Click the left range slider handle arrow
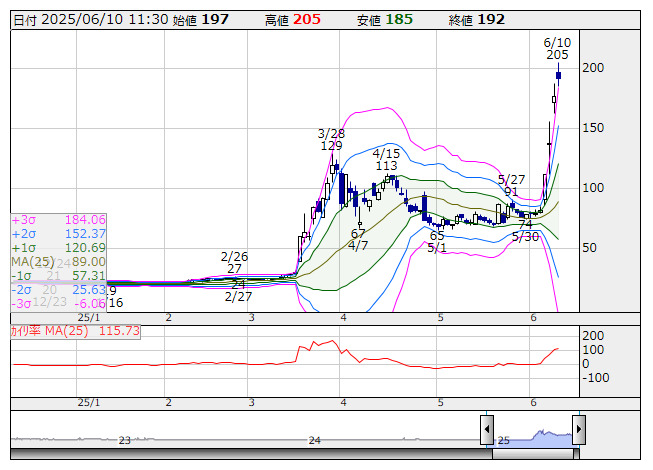The image size is (653, 470). click(487, 431)
